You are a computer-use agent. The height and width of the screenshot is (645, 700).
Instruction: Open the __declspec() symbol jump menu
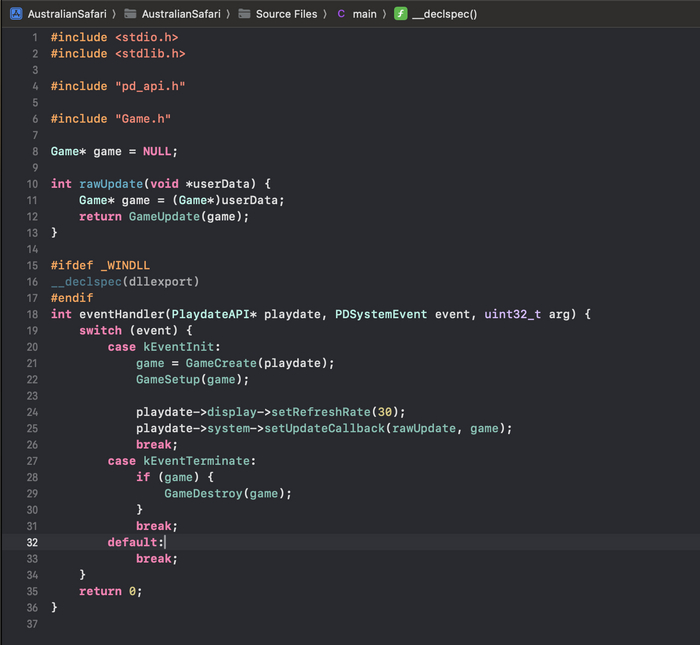point(445,14)
